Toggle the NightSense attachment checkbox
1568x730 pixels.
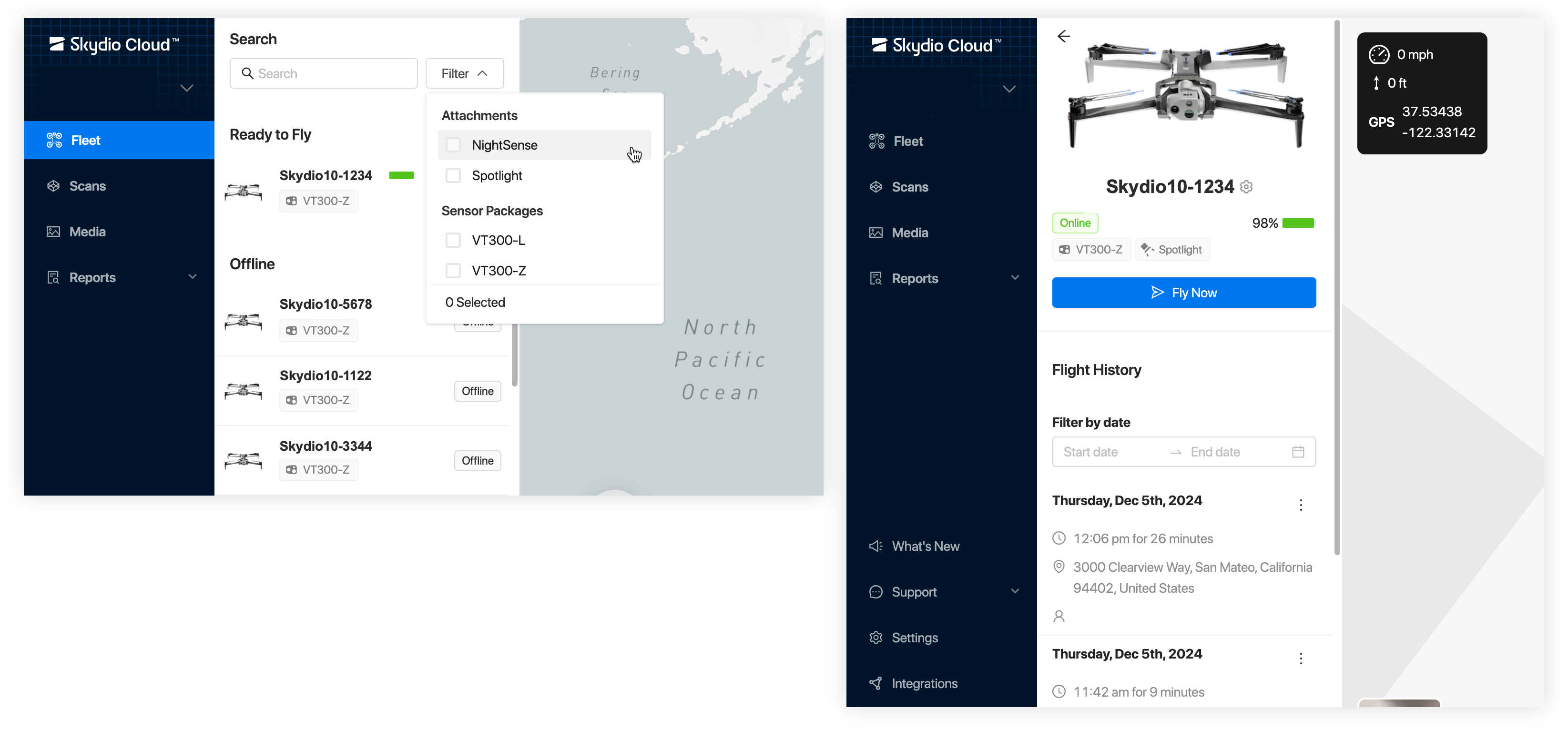(x=453, y=145)
